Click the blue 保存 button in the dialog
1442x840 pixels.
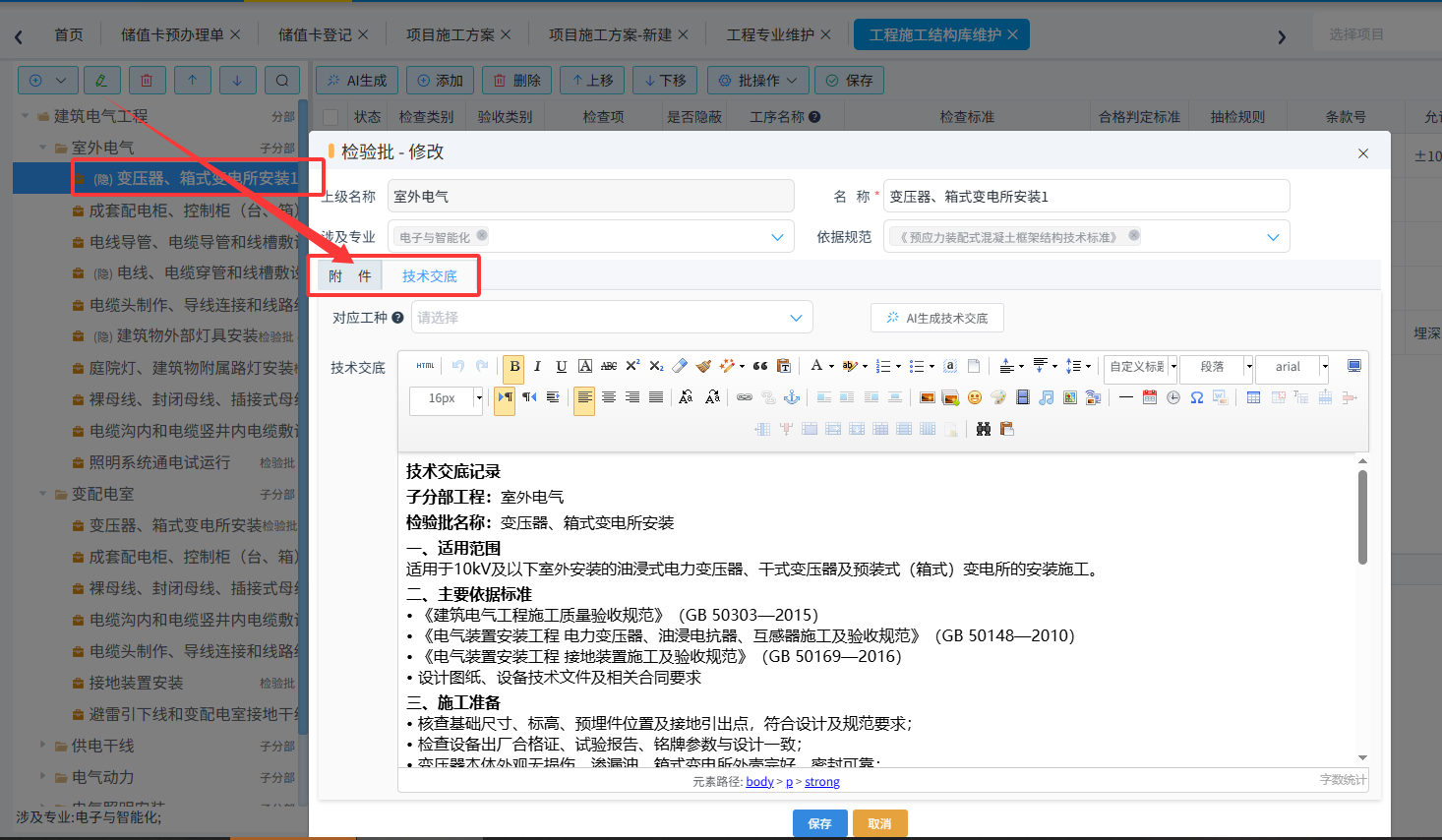[x=820, y=823]
